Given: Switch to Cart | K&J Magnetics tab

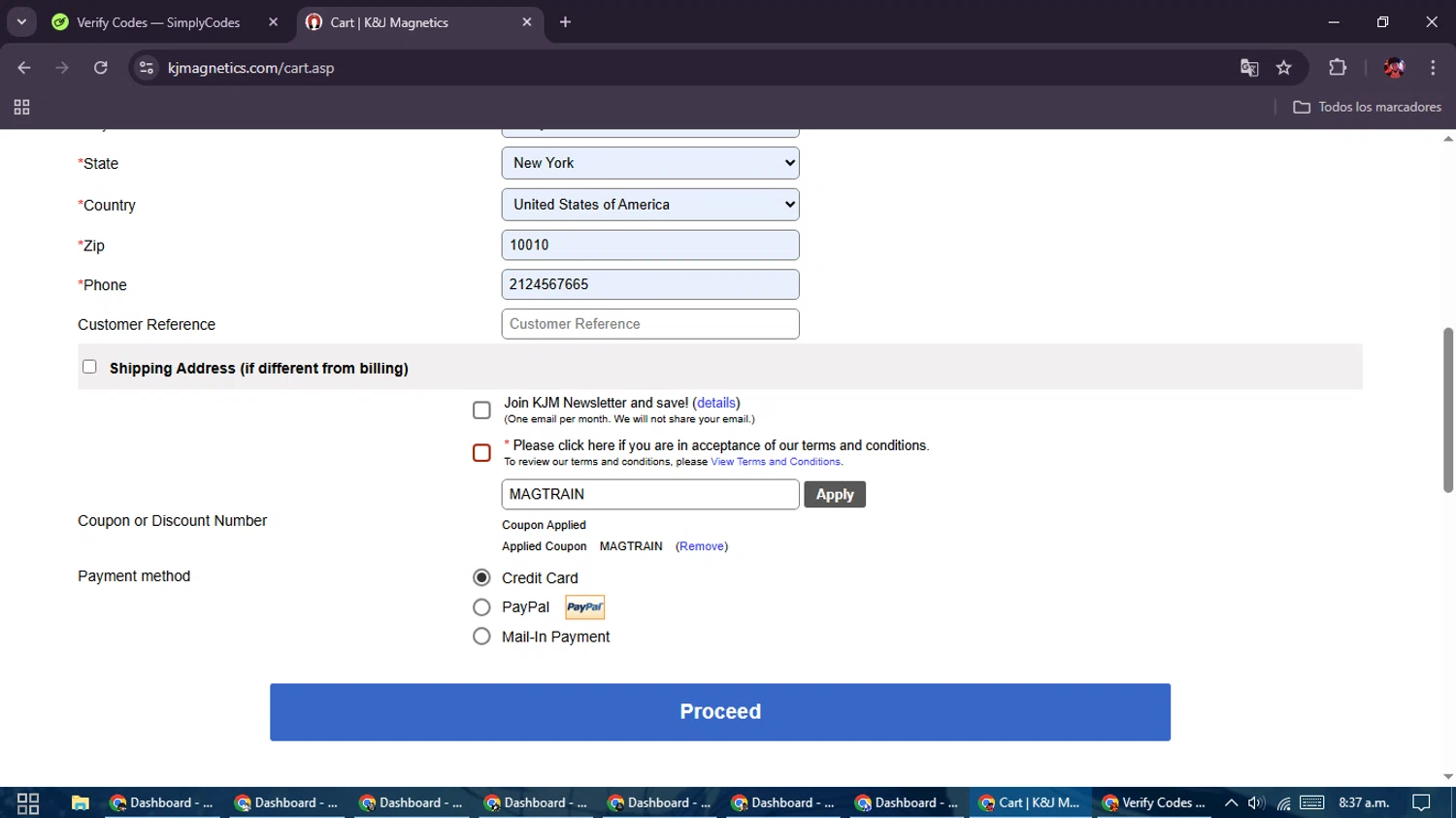Looking at the screenshot, I should (x=417, y=21).
